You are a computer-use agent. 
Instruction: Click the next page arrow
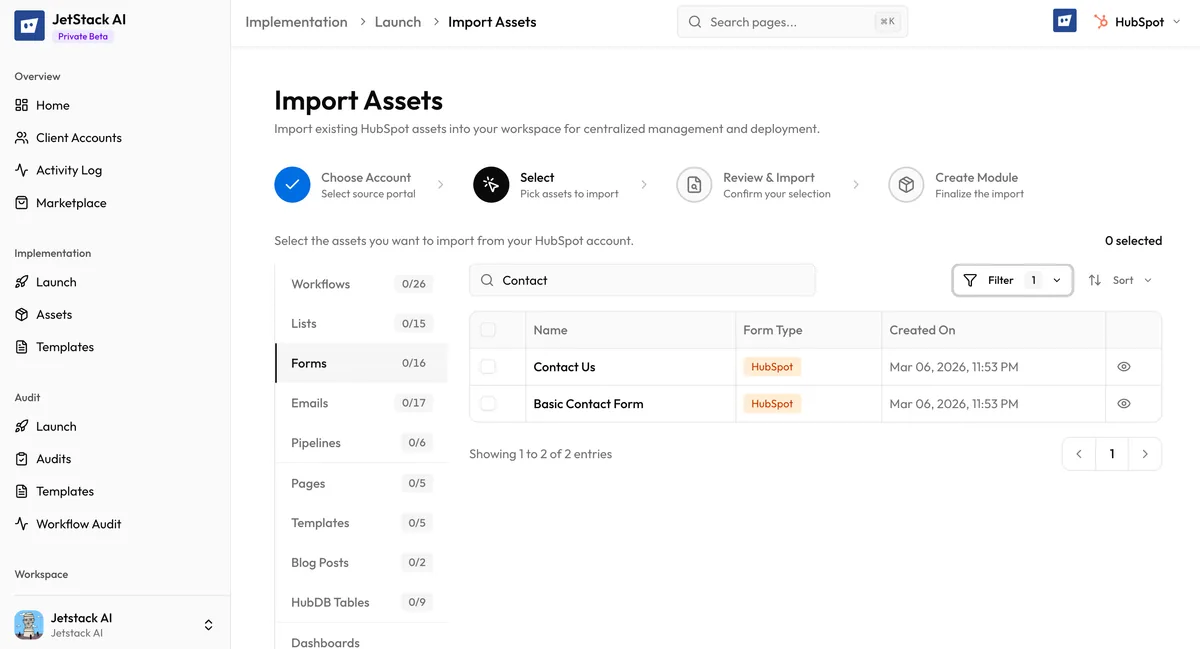(1145, 453)
